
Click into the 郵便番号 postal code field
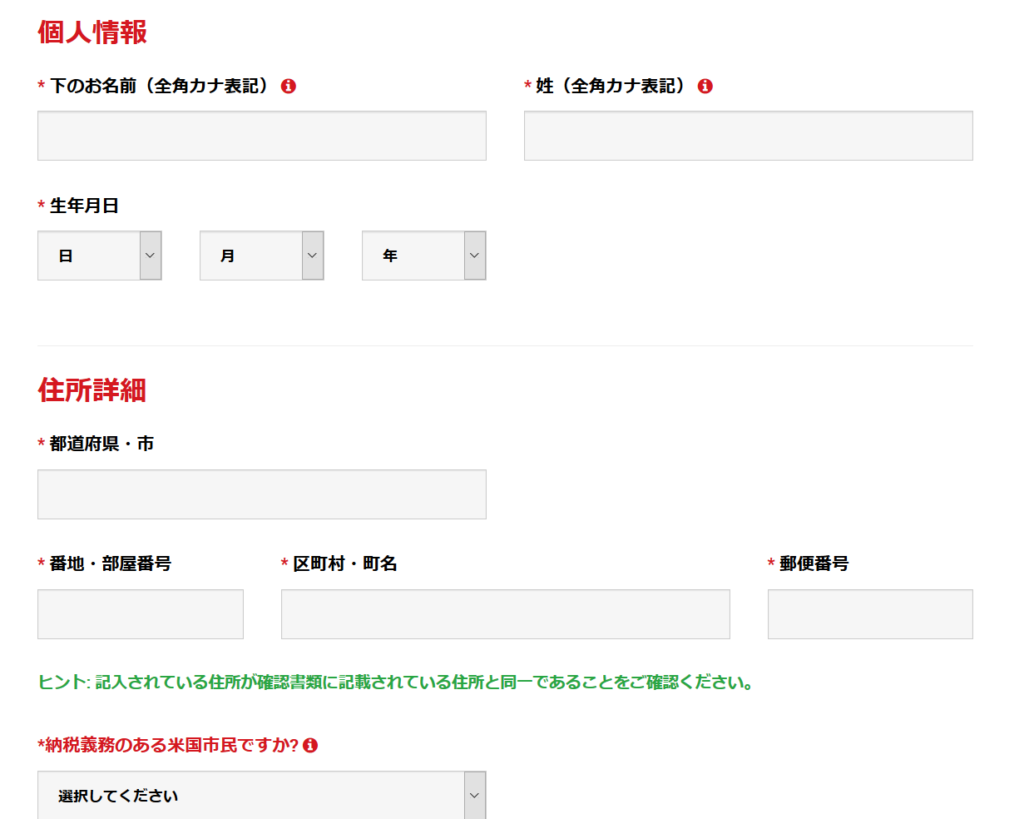click(870, 614)
